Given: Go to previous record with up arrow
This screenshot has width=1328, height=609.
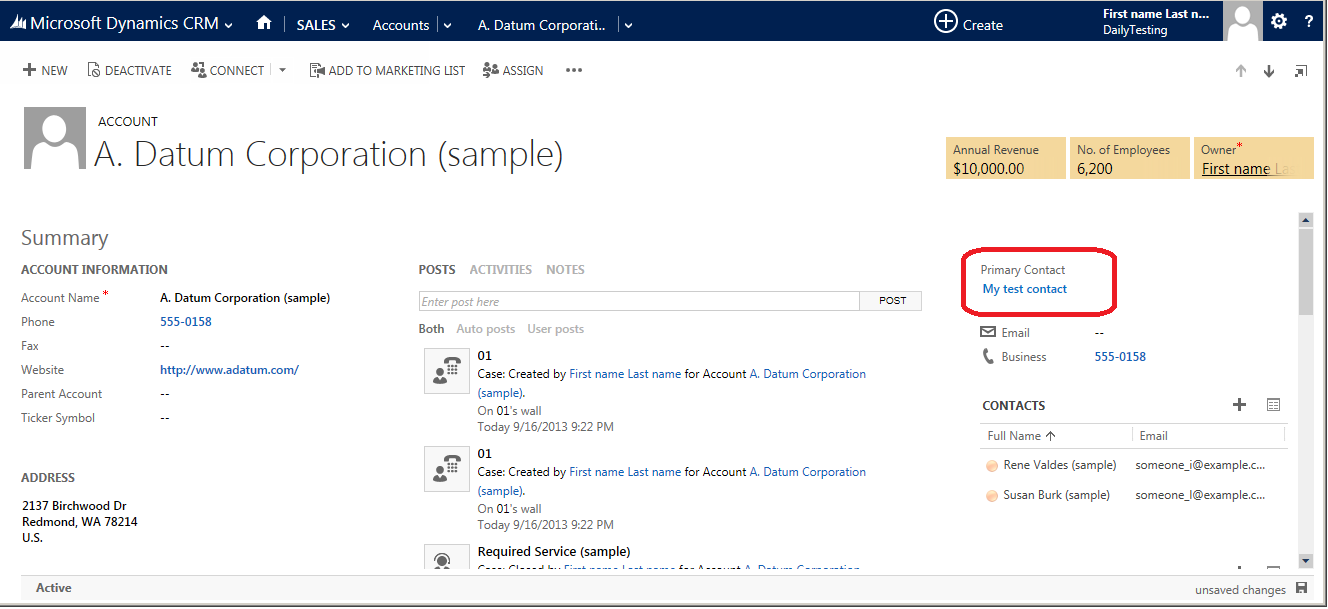Looking at the screenshot, I should (1241, 71).
